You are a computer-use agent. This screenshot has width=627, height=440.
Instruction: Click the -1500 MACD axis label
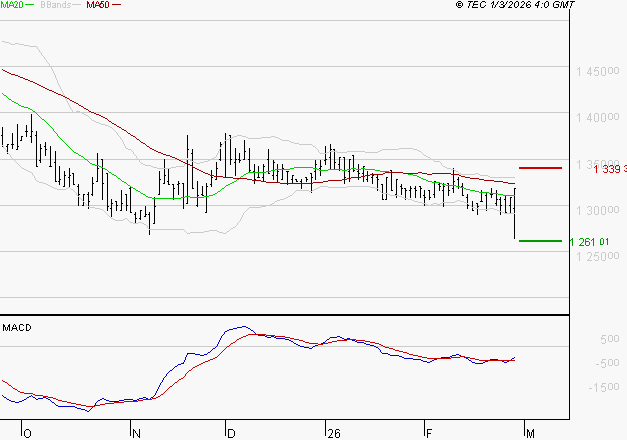[604, 387]
